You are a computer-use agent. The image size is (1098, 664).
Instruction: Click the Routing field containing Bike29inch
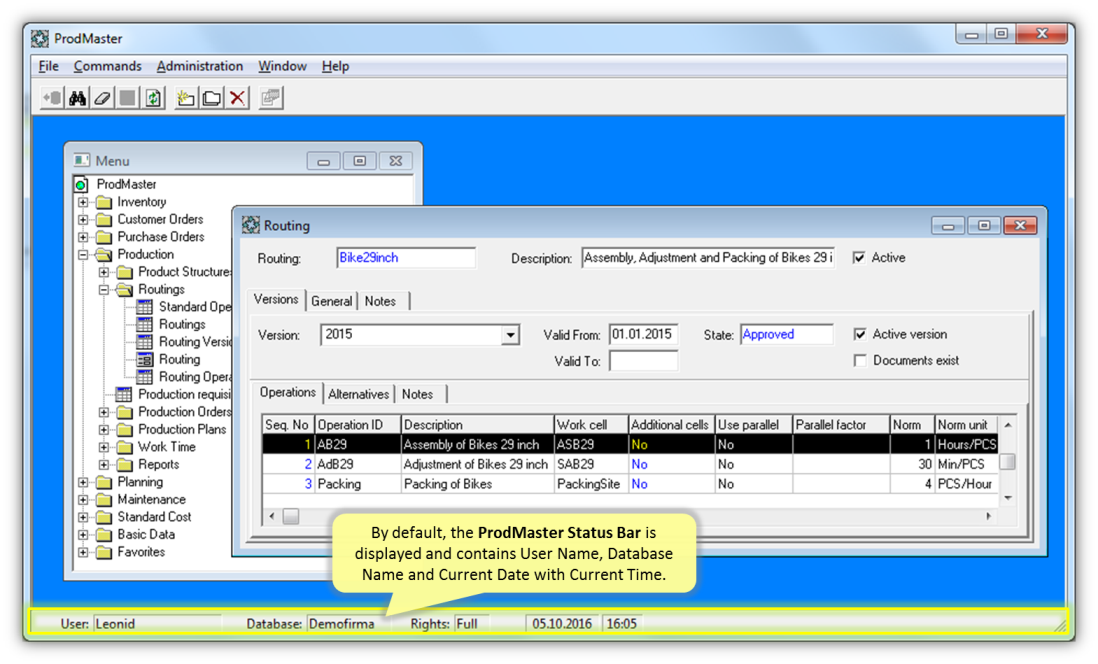tap(405, 258)
